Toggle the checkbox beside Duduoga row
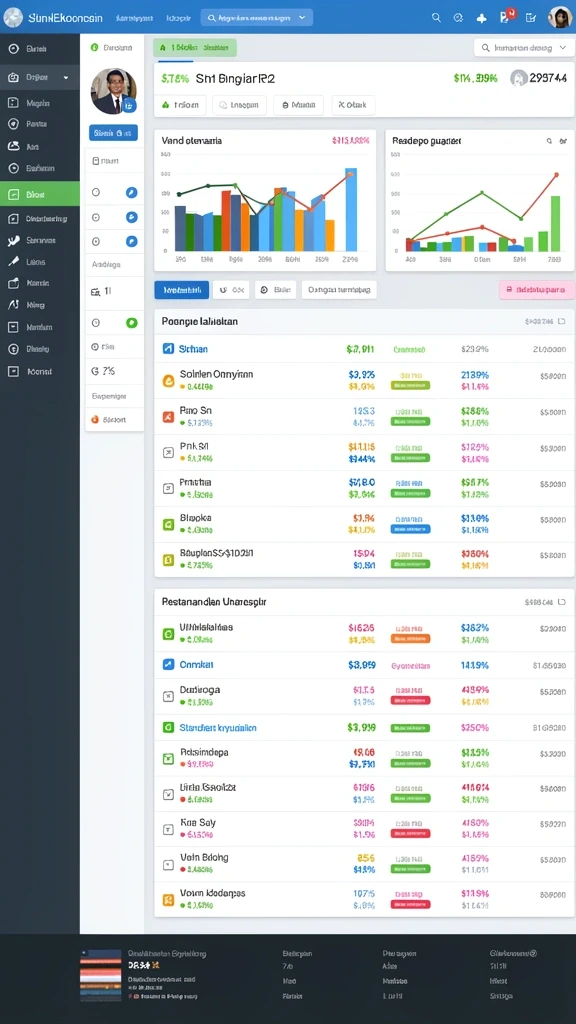The height and width of the screenshot is (1024, 576). point(168,696)
